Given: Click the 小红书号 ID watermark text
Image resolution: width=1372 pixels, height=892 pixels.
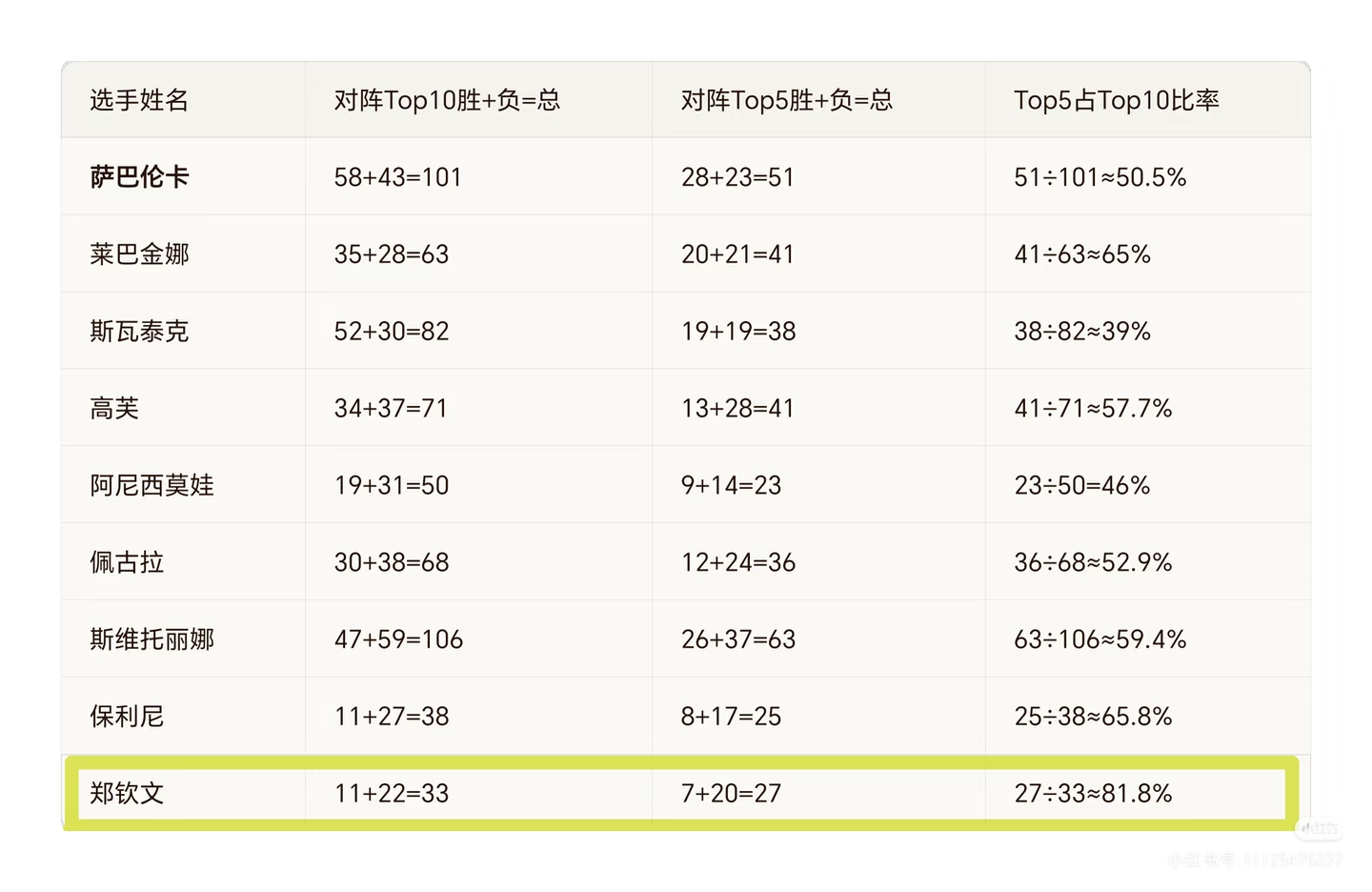Looking at the screenshot, I should 1256,860.
